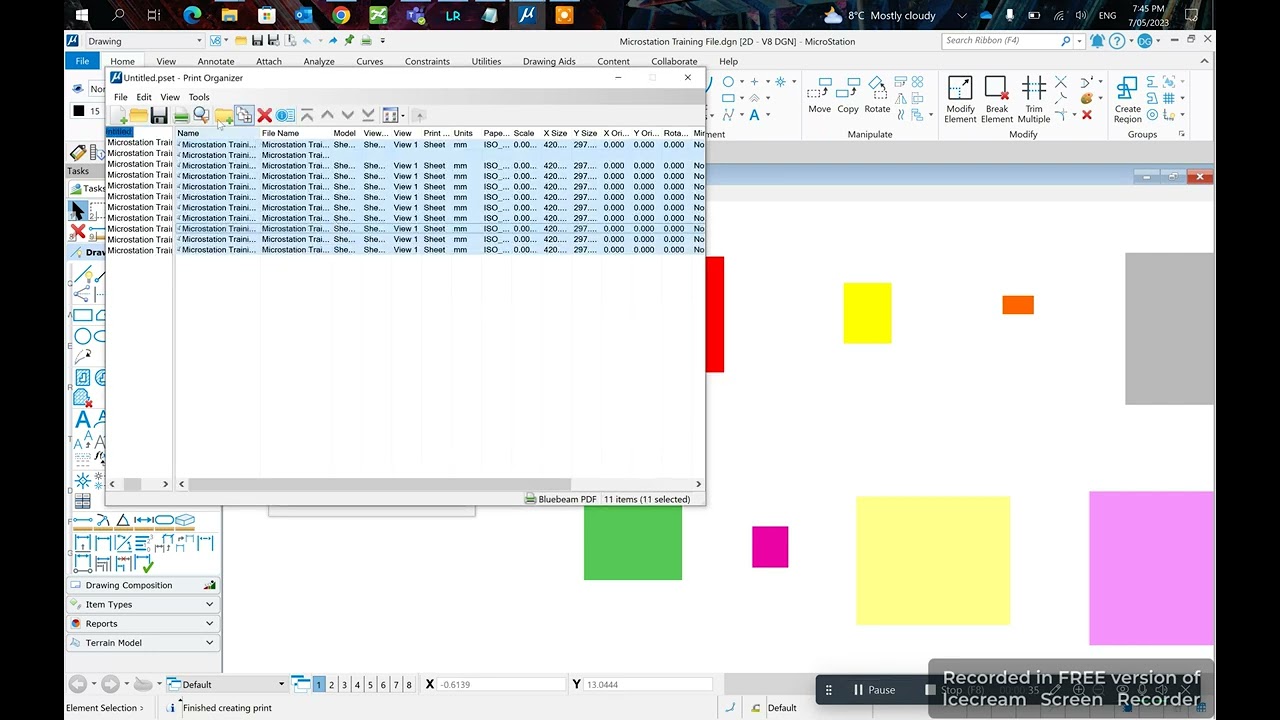Open Print Preview magnifier icon in Print Organizer
The width and height of the screenshot is (1280, 720).
[x=201, y=116]
